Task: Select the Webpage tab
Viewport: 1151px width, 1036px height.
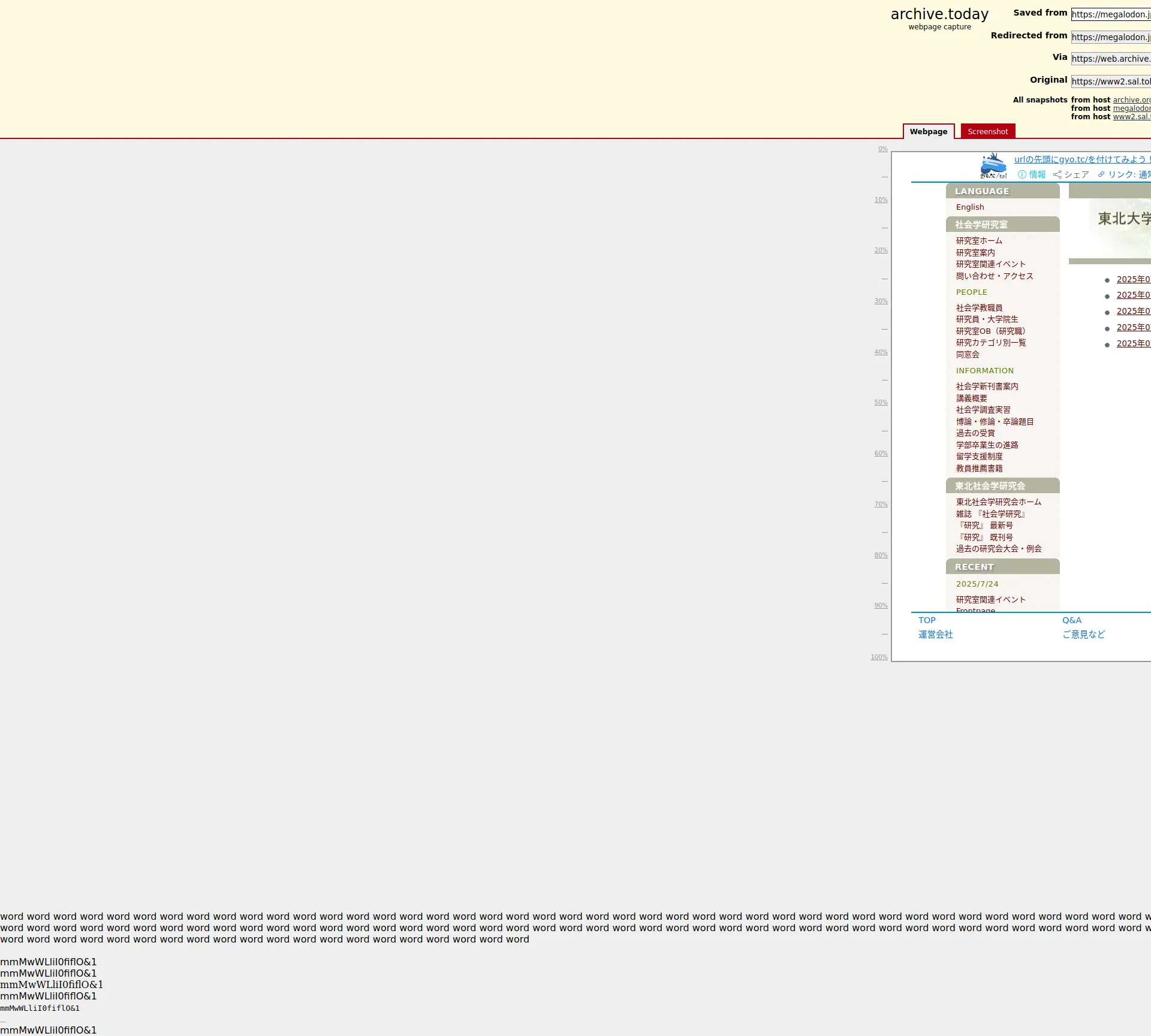Action: [x=928, y=132]
